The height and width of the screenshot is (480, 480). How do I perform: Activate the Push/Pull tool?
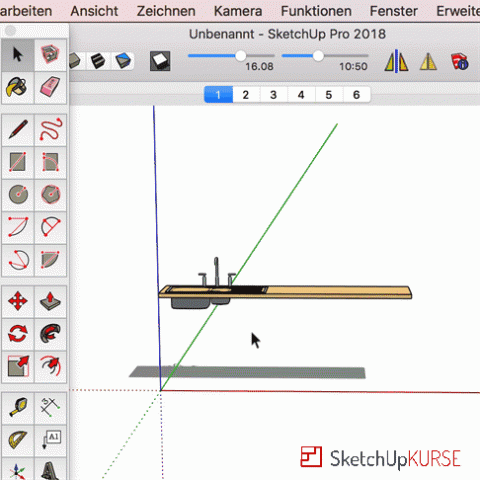50,301
